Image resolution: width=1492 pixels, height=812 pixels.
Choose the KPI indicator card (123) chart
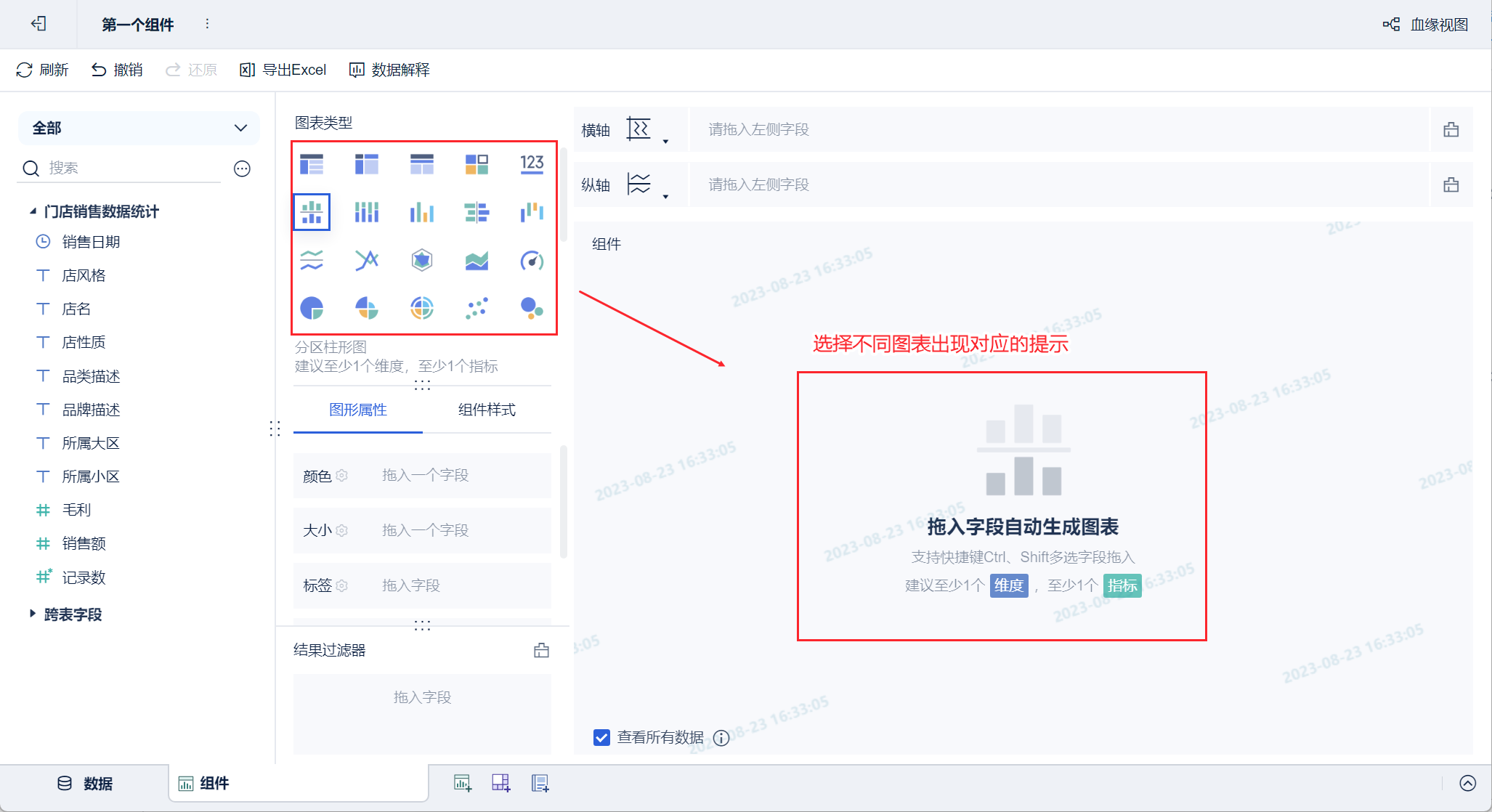(532, 163)
